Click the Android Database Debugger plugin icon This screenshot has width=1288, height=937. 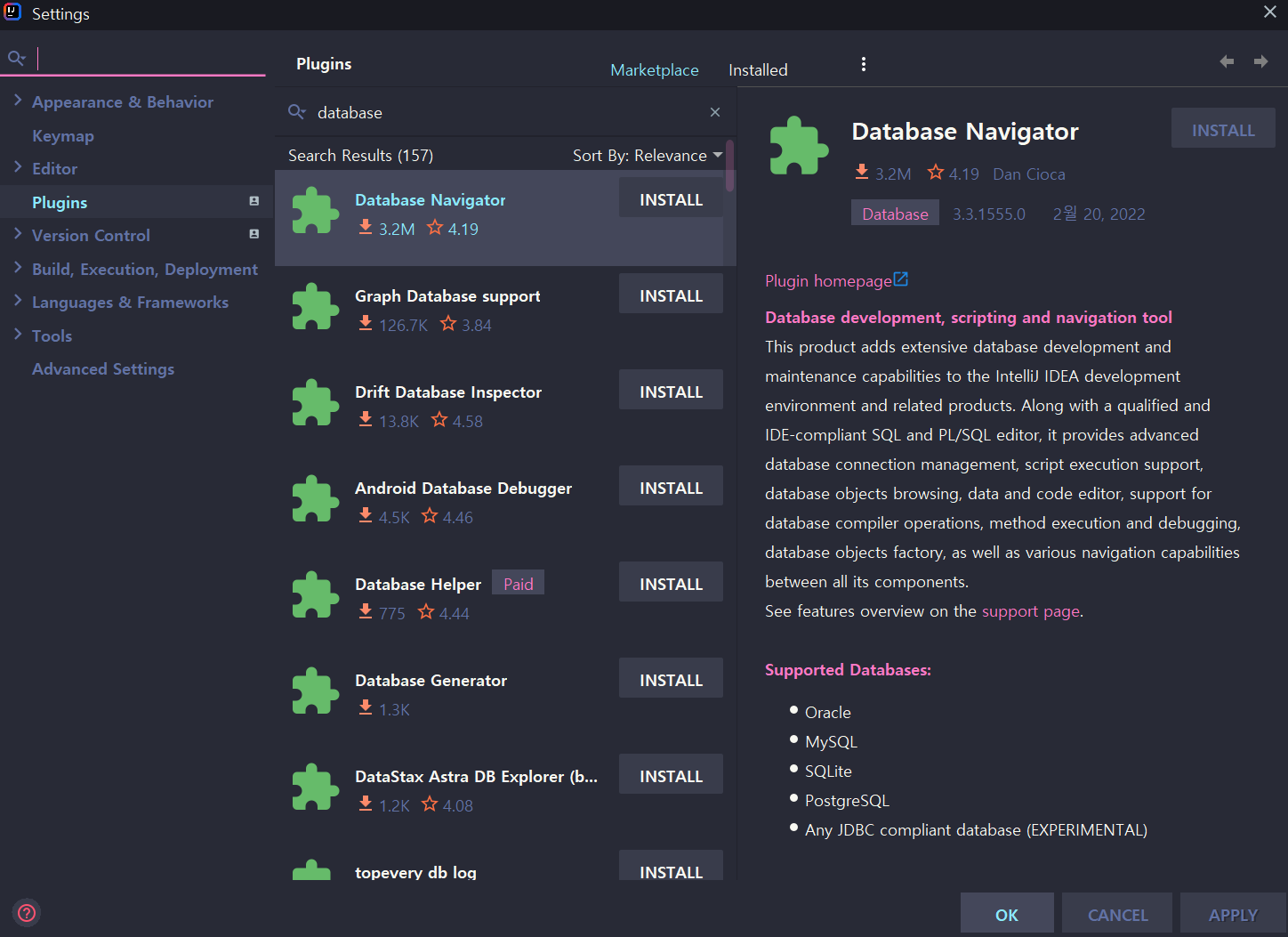(x=316, y=499)
